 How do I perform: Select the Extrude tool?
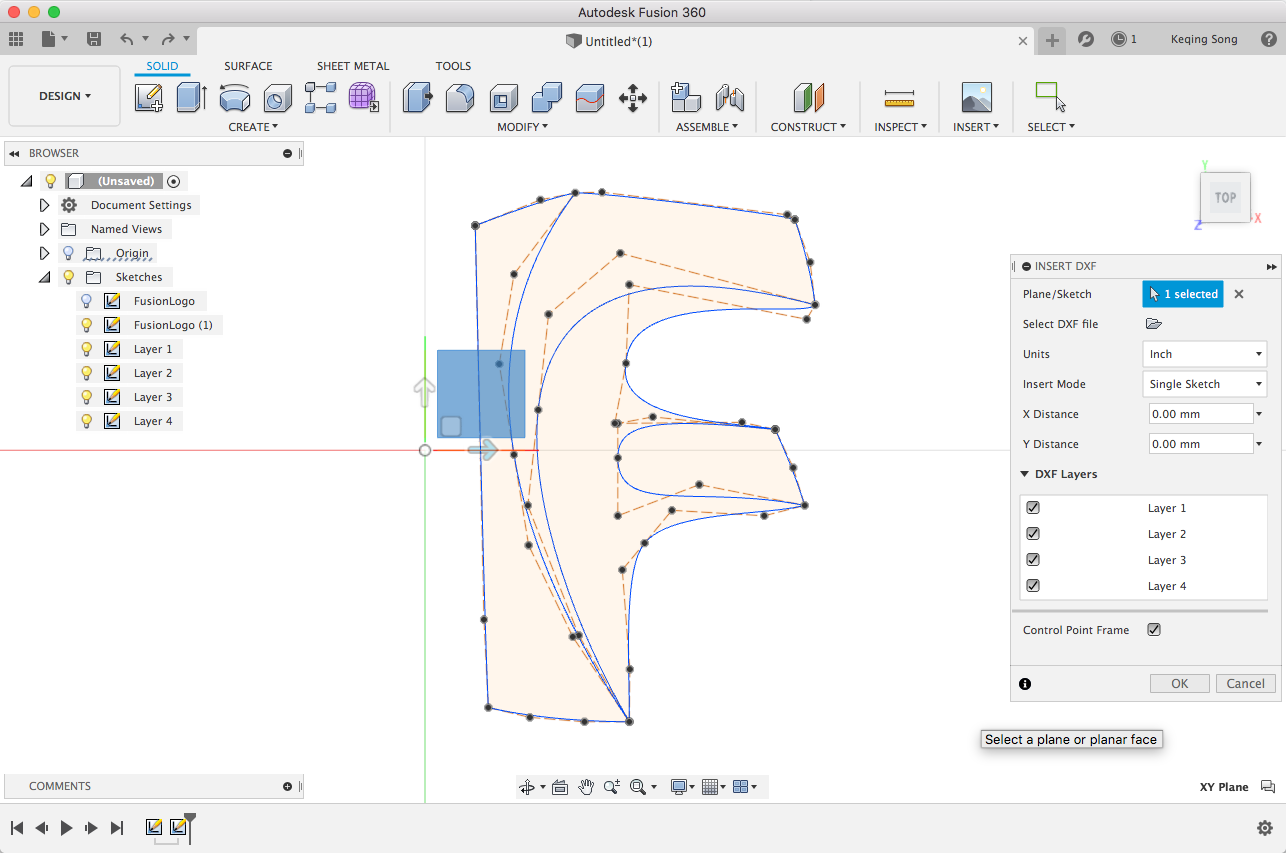[x=191, y=98]
